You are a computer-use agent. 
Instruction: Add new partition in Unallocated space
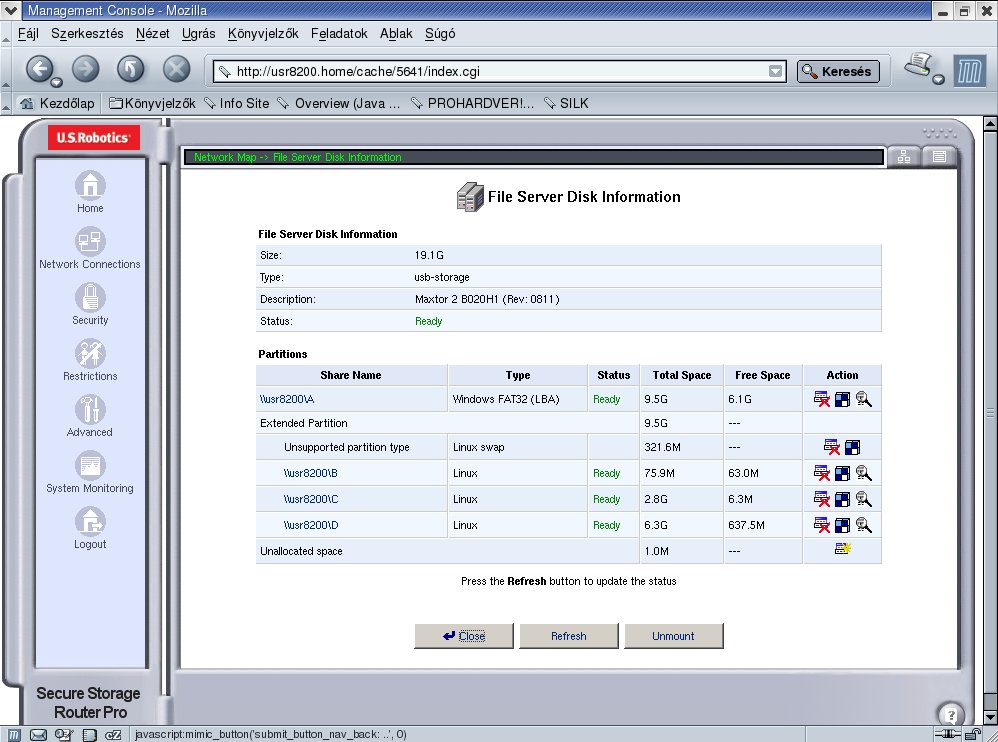843,549
